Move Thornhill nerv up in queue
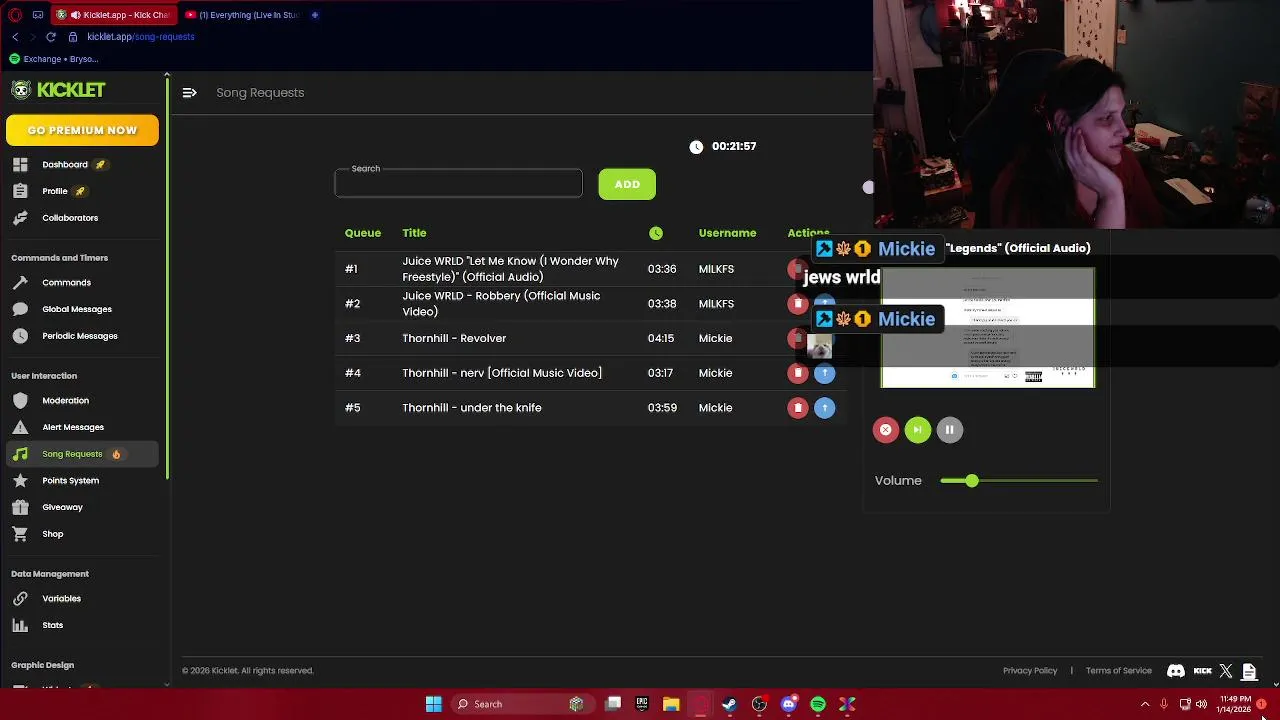 tap(824, 373)
